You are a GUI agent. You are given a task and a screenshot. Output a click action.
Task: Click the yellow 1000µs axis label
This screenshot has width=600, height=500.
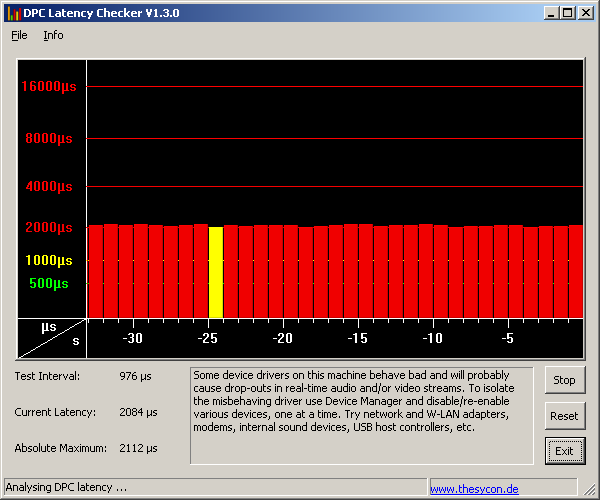pos(49,260)
